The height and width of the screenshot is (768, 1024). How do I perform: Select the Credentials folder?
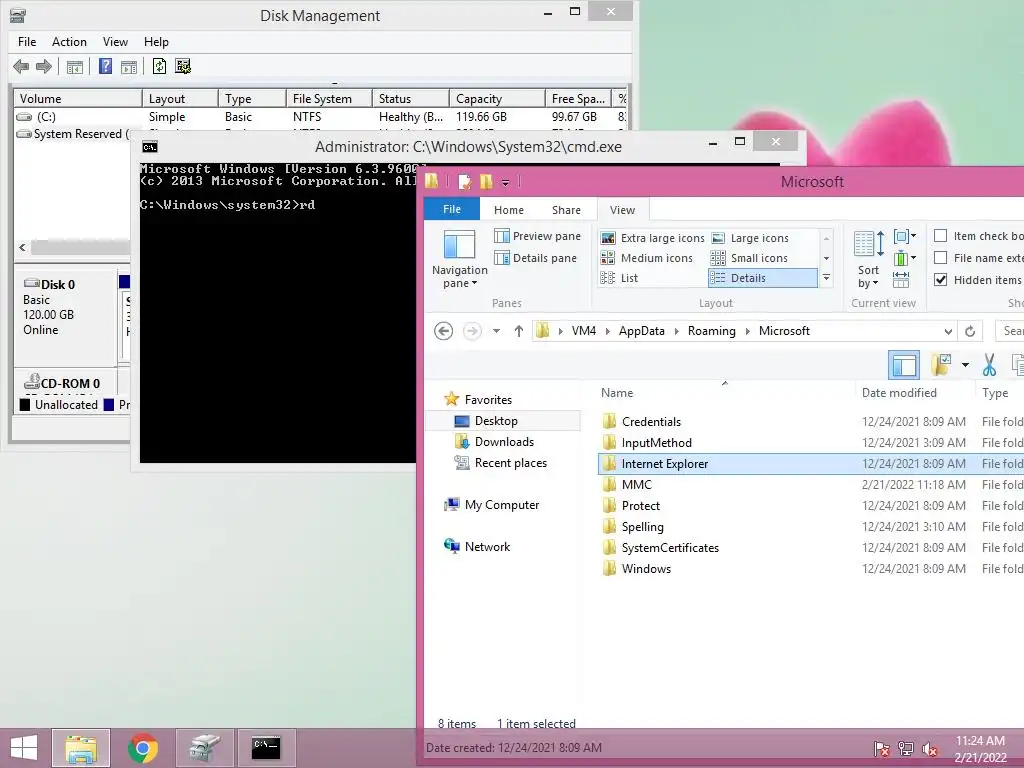(650, 422)
